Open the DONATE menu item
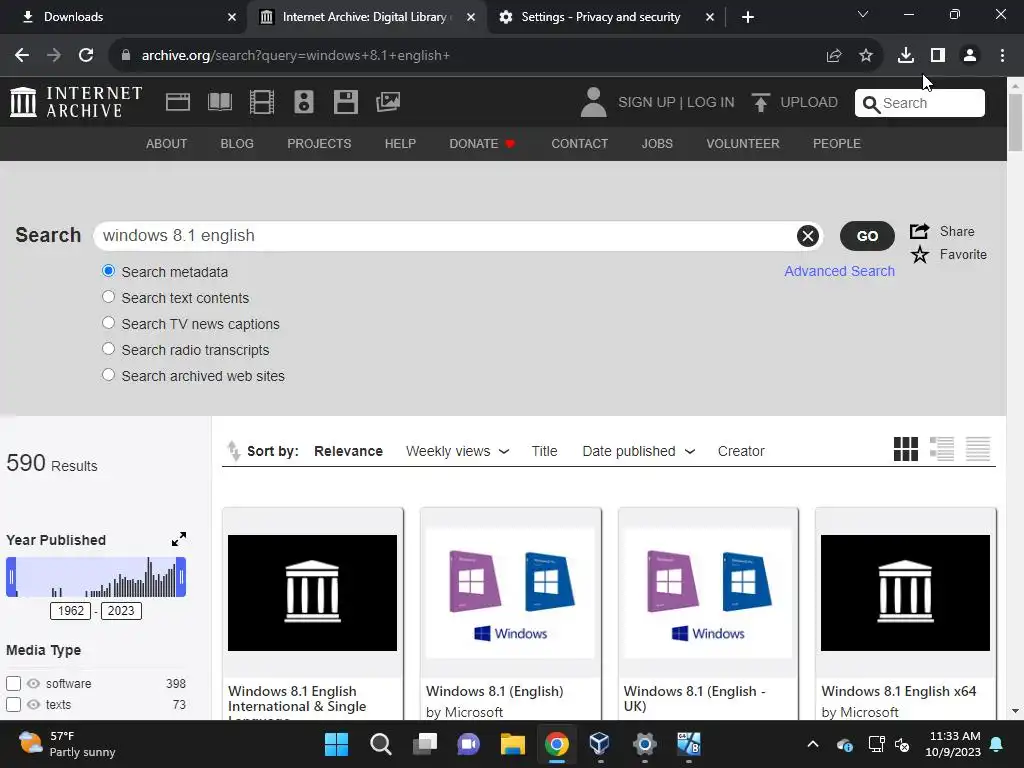The width and height of the screenshot is (1024, 768). coord(483,144)
